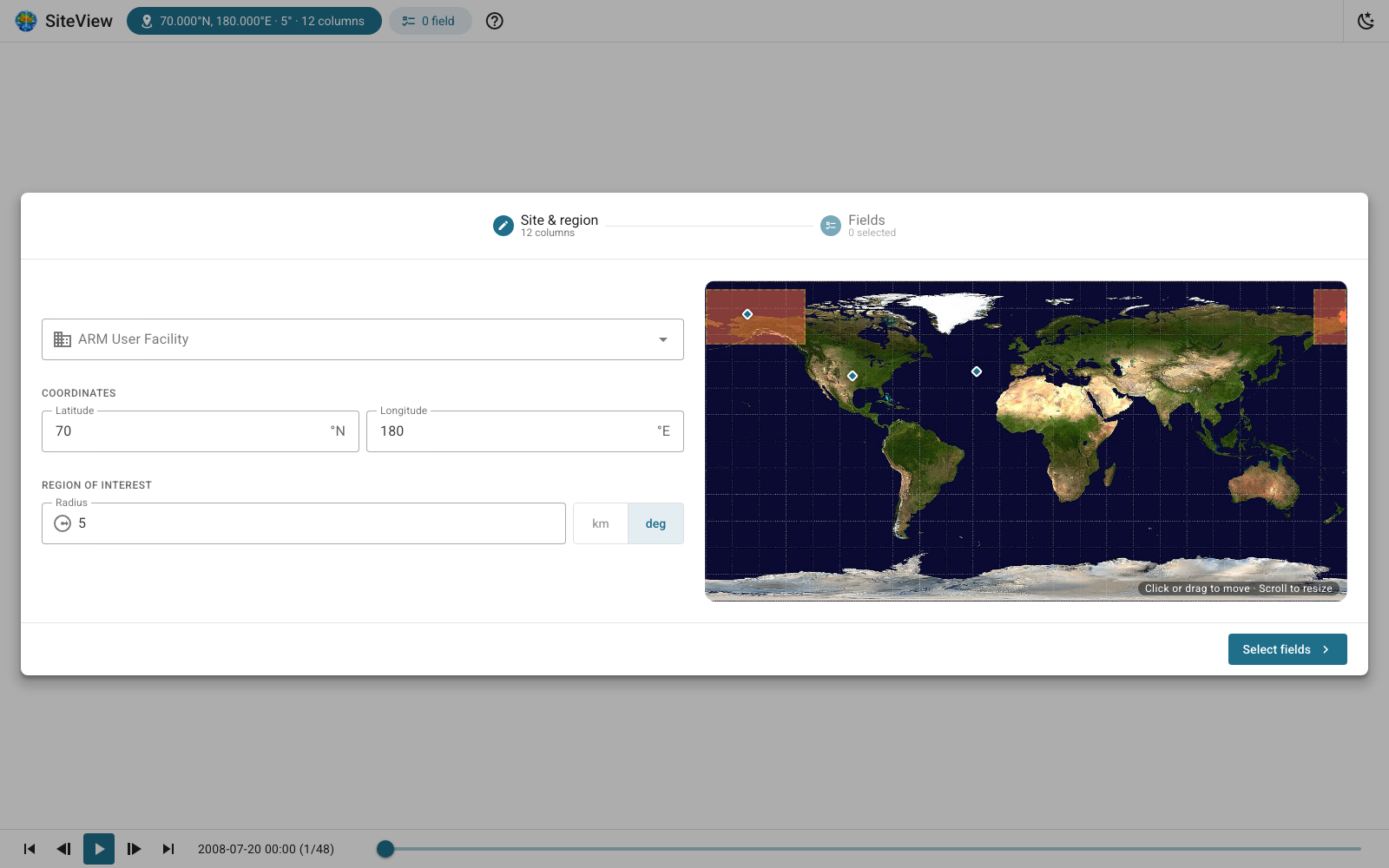Step back one frame
Image resolution: width=1389 pixels, height=868 pixels.
64,849
